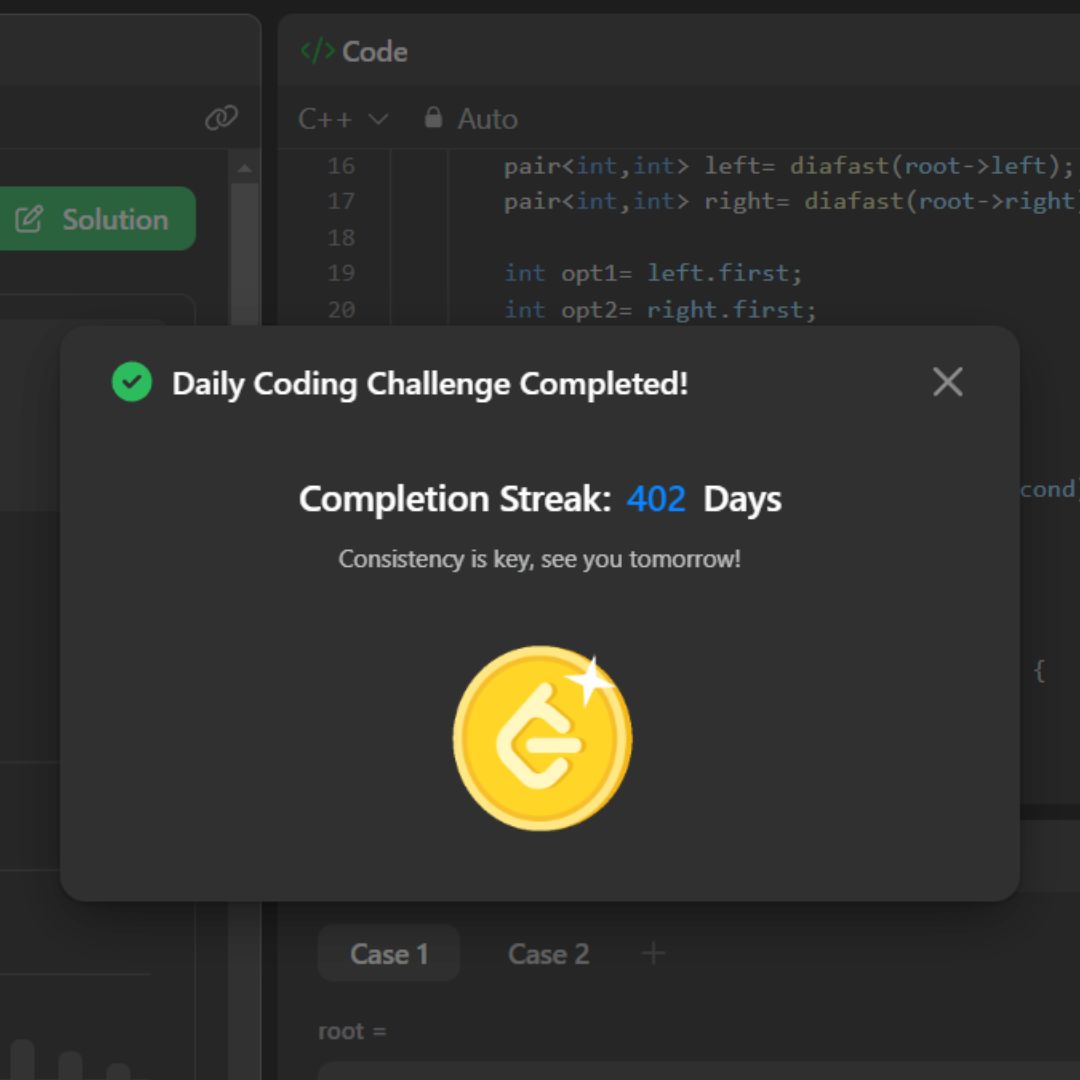Place cursor on the opt2 code line
This screenshot has height=1080, width=1080.
[x=660, y=310]
